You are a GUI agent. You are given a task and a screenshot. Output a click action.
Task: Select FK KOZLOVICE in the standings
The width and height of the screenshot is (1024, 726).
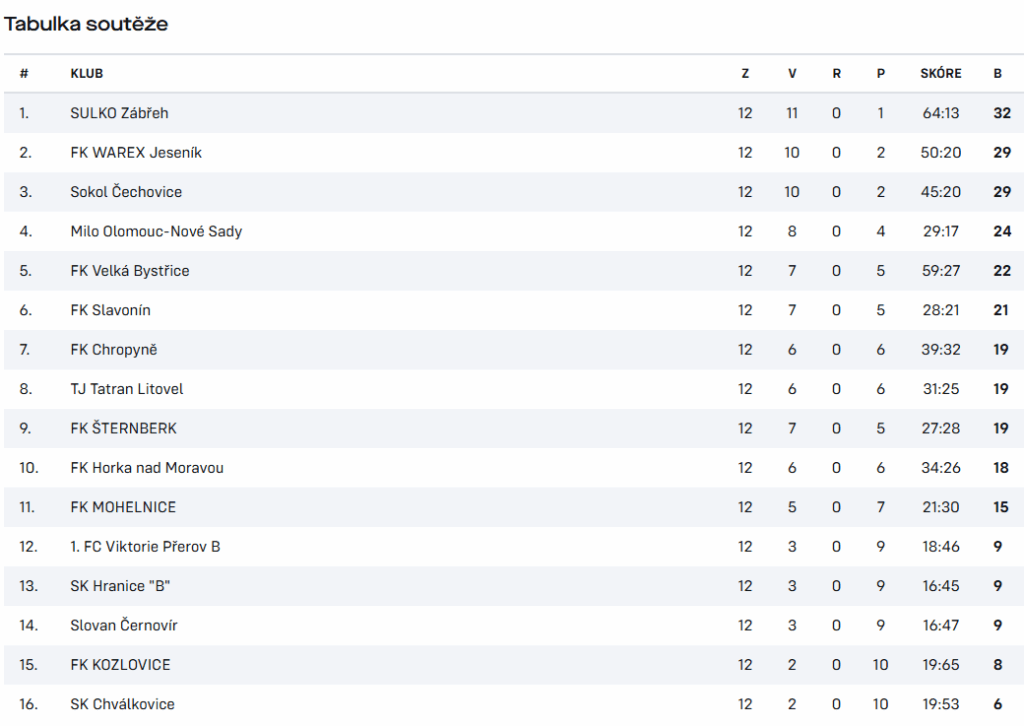click(x=120, y=665)
